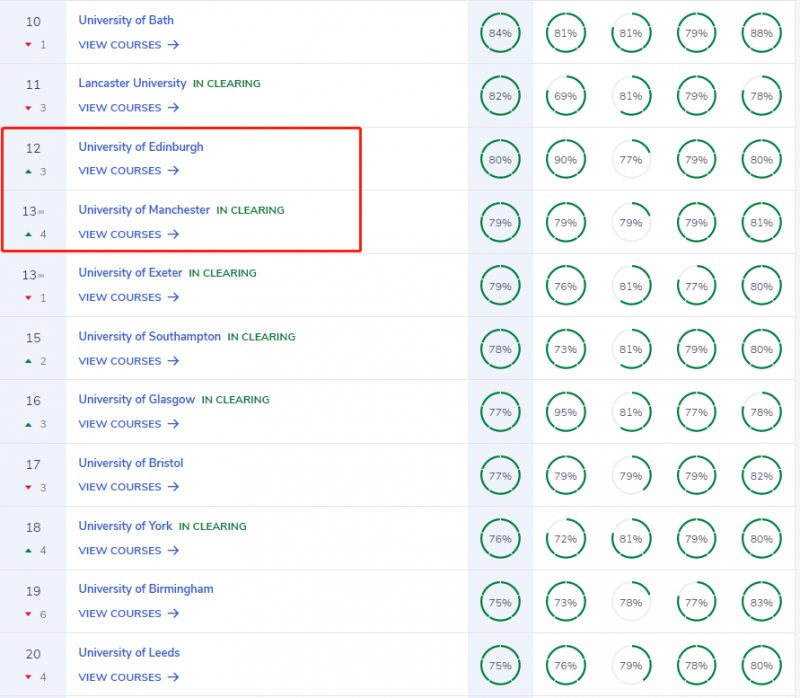This screenshot has width=800, height=698.
Task: Click the 72% score circle for York
Action: click(565, 539)
